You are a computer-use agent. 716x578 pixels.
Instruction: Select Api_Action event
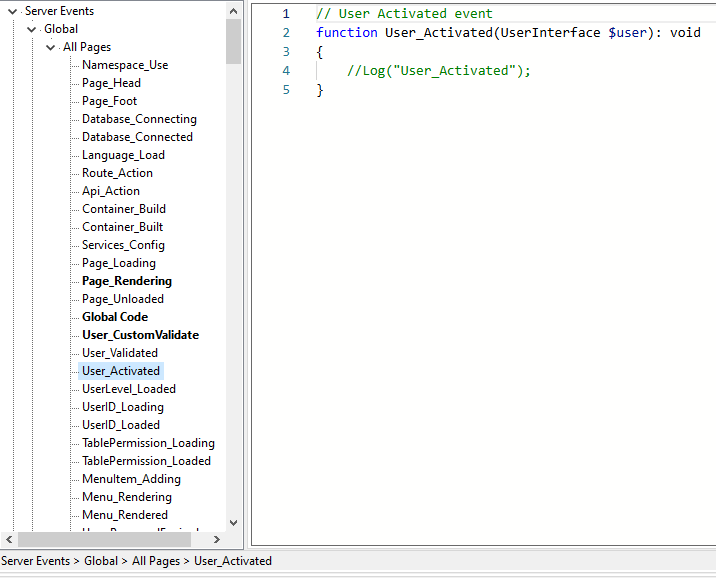(x=111, y=191)
